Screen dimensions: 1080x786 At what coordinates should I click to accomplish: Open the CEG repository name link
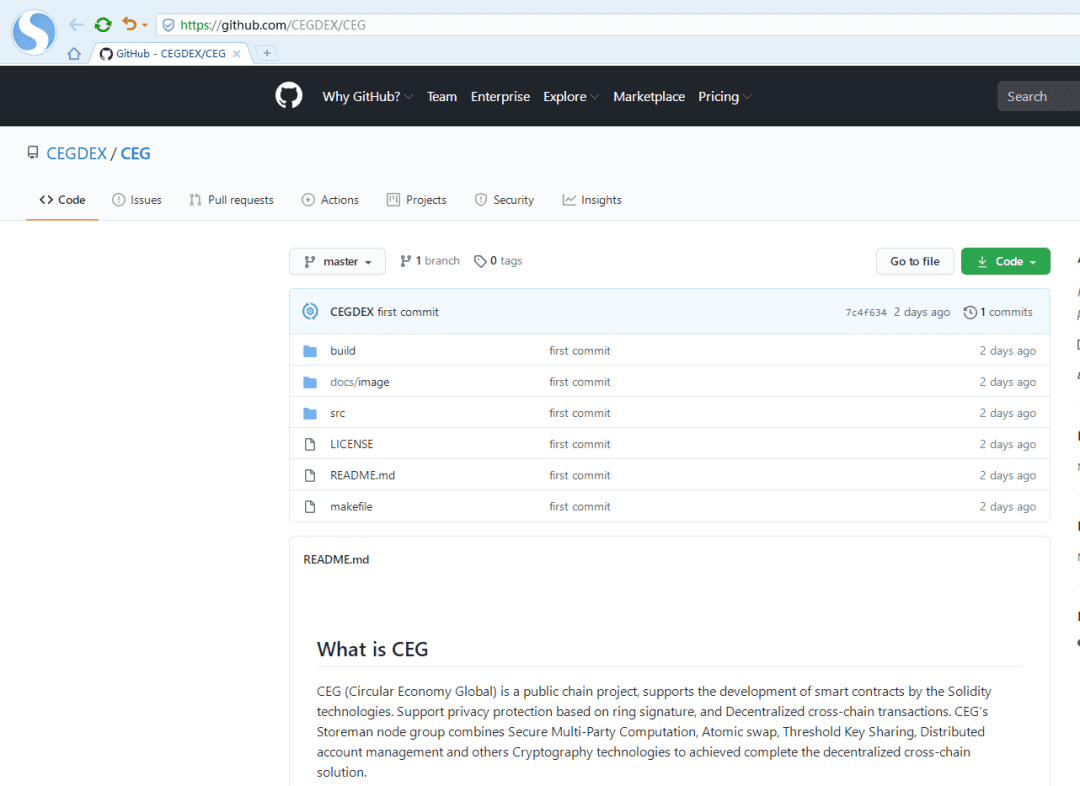tap(136, 153)
